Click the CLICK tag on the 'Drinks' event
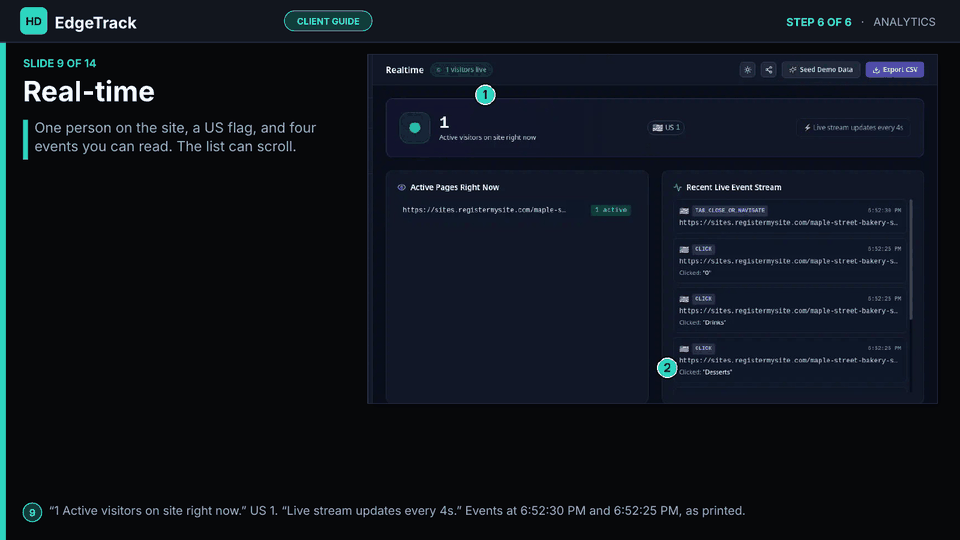Screen dimensions: 960x540 click(703, 299)
